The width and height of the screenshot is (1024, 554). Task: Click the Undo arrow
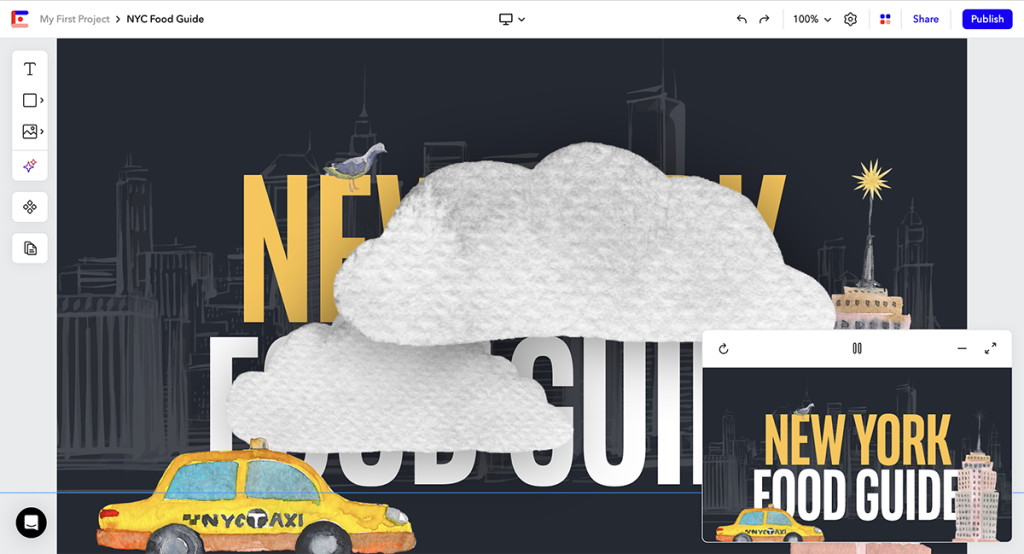[741, 19]
